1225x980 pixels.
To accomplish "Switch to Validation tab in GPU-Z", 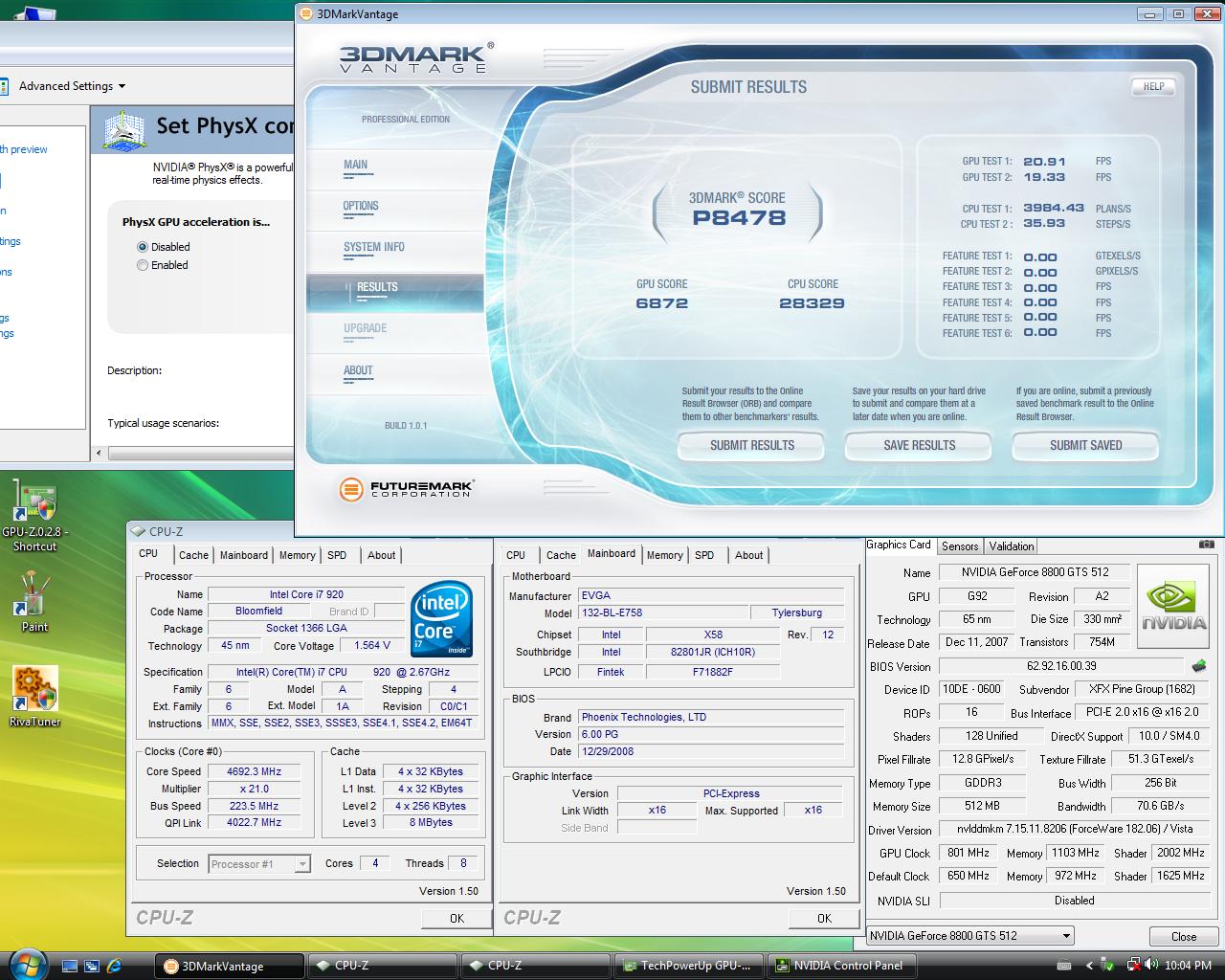I will click(x=1012, y=546).
